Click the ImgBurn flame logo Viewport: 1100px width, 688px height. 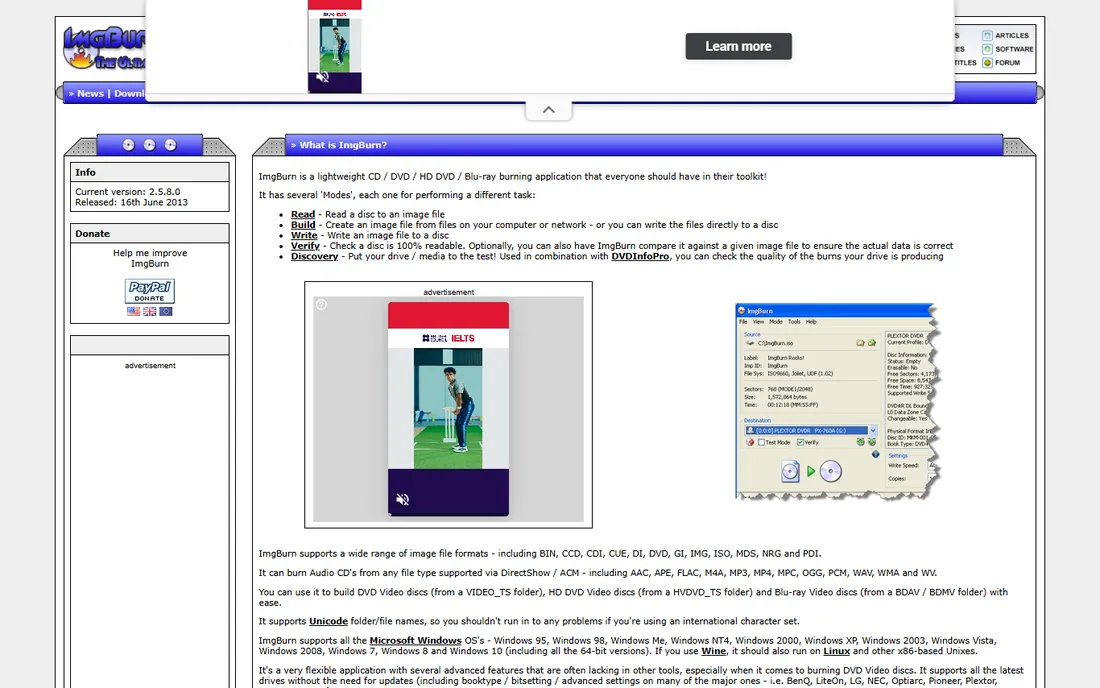point(104,48)
